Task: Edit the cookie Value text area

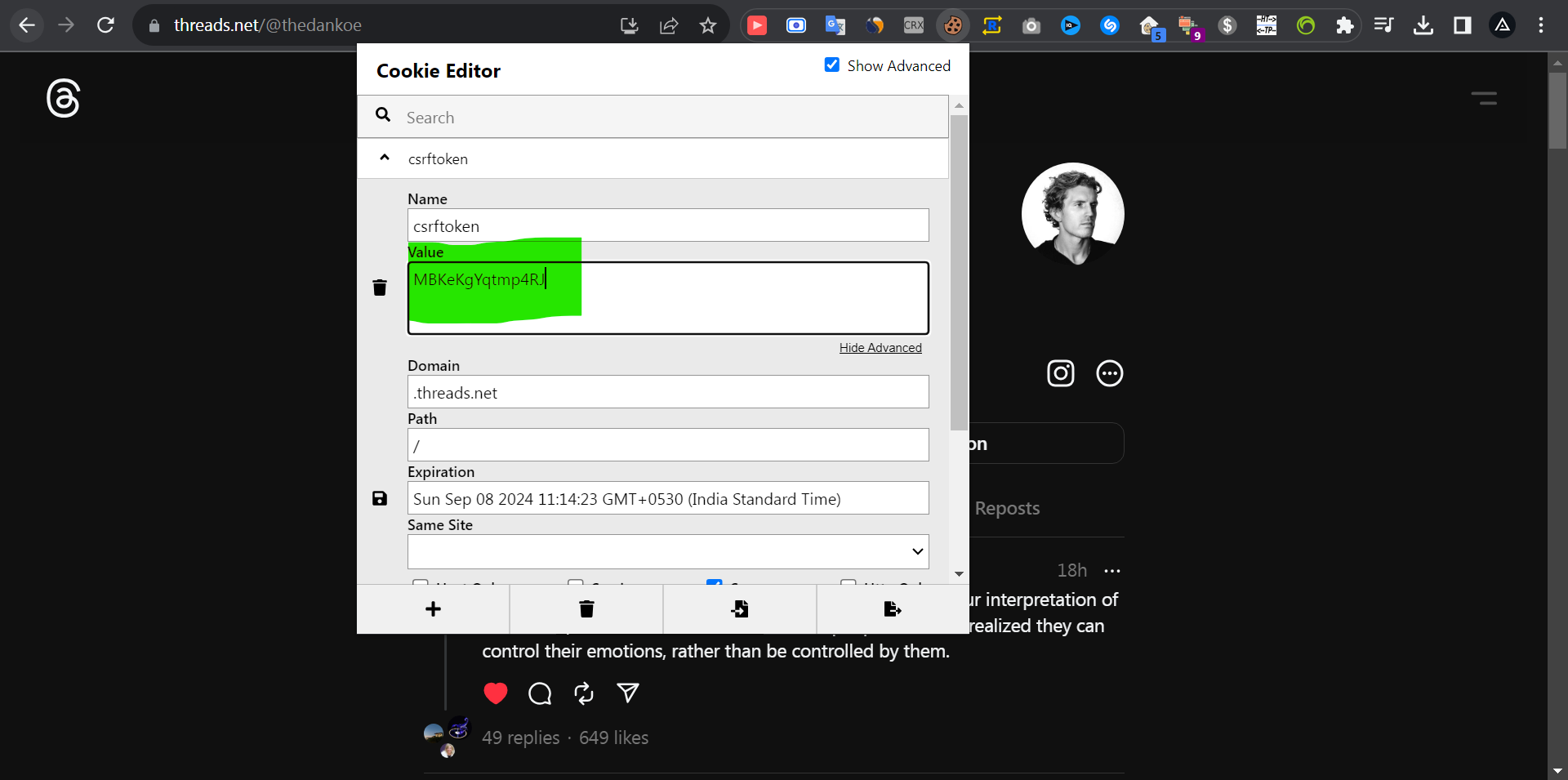Action: pyautogui.click(x=668, y=298)
